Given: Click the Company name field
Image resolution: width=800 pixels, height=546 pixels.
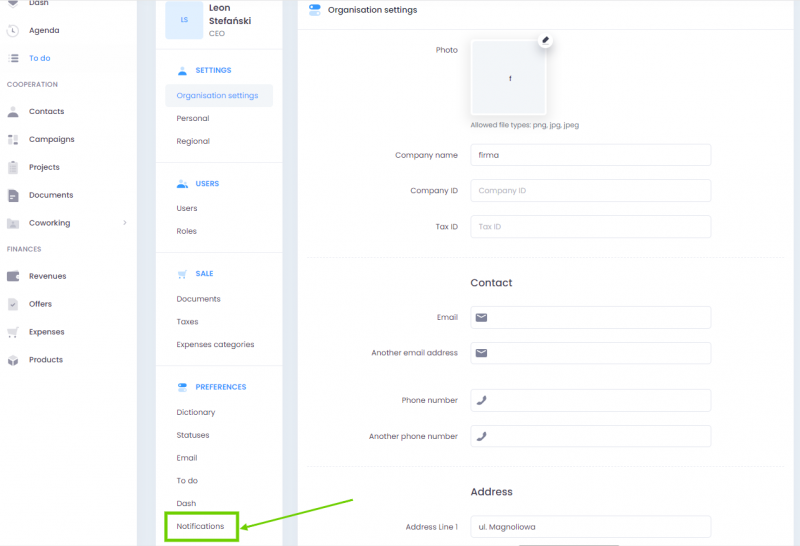Looking at the screenshot, I should [590, 155].
